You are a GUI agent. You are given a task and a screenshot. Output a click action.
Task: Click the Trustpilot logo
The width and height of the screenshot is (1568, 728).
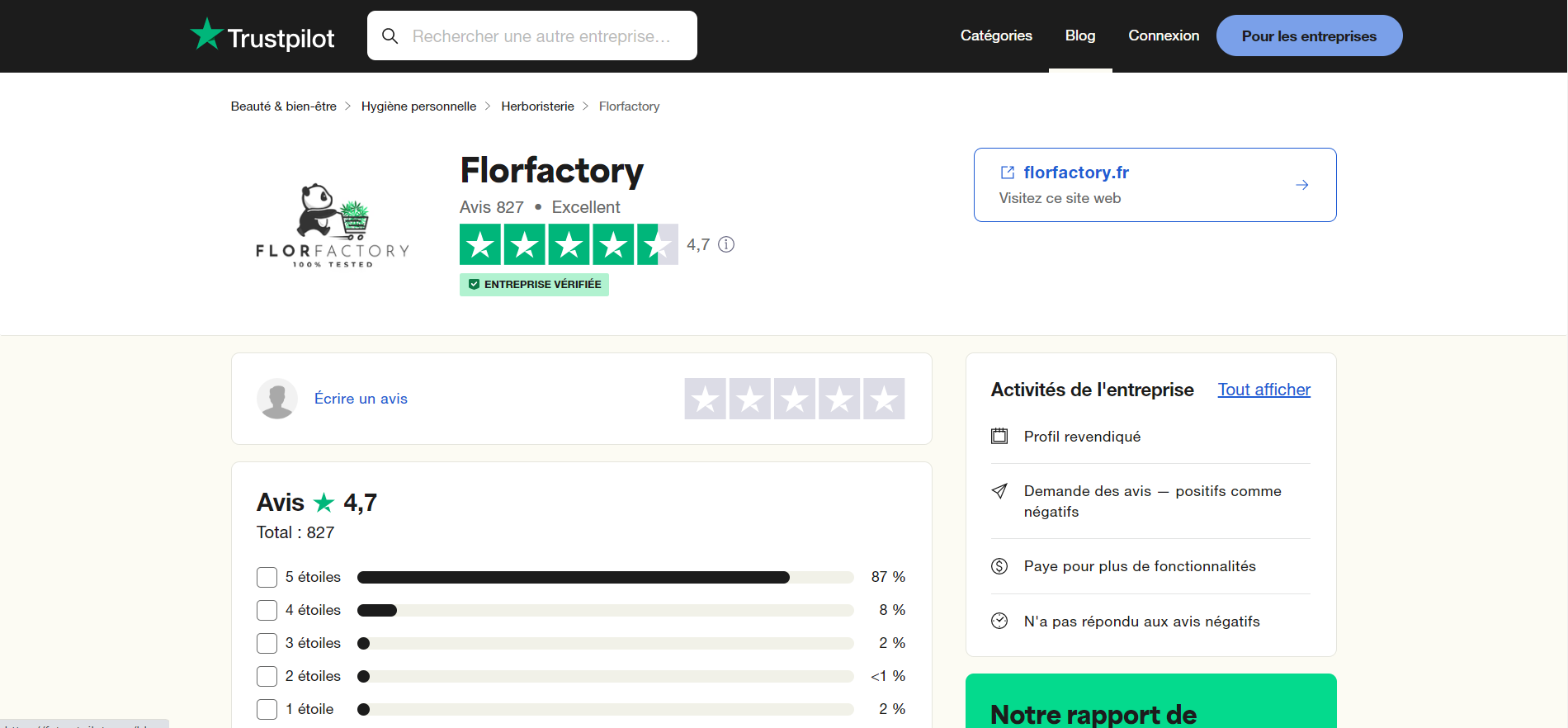[x=262, y=35]
